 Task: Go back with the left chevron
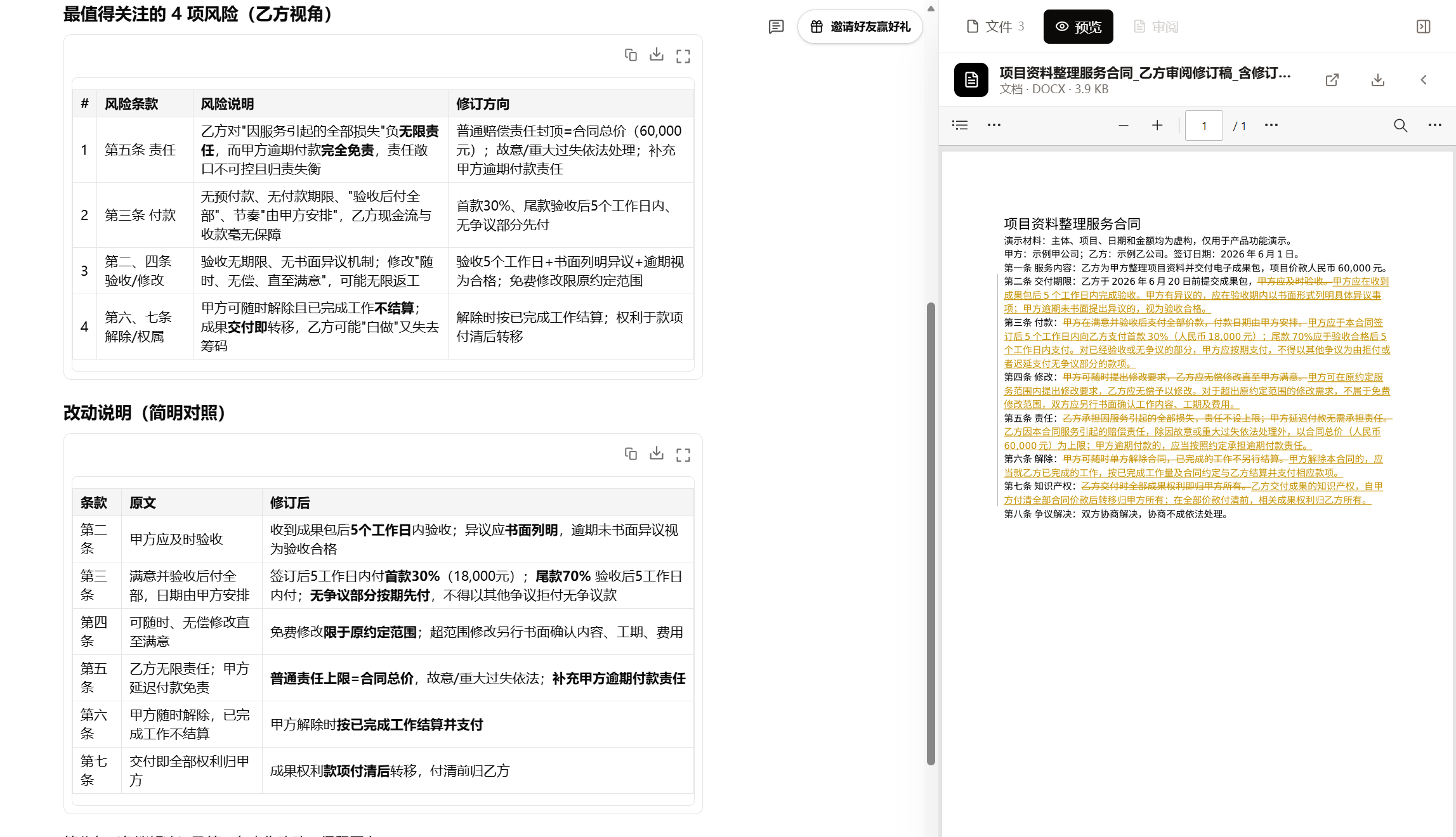(1424, 80)
